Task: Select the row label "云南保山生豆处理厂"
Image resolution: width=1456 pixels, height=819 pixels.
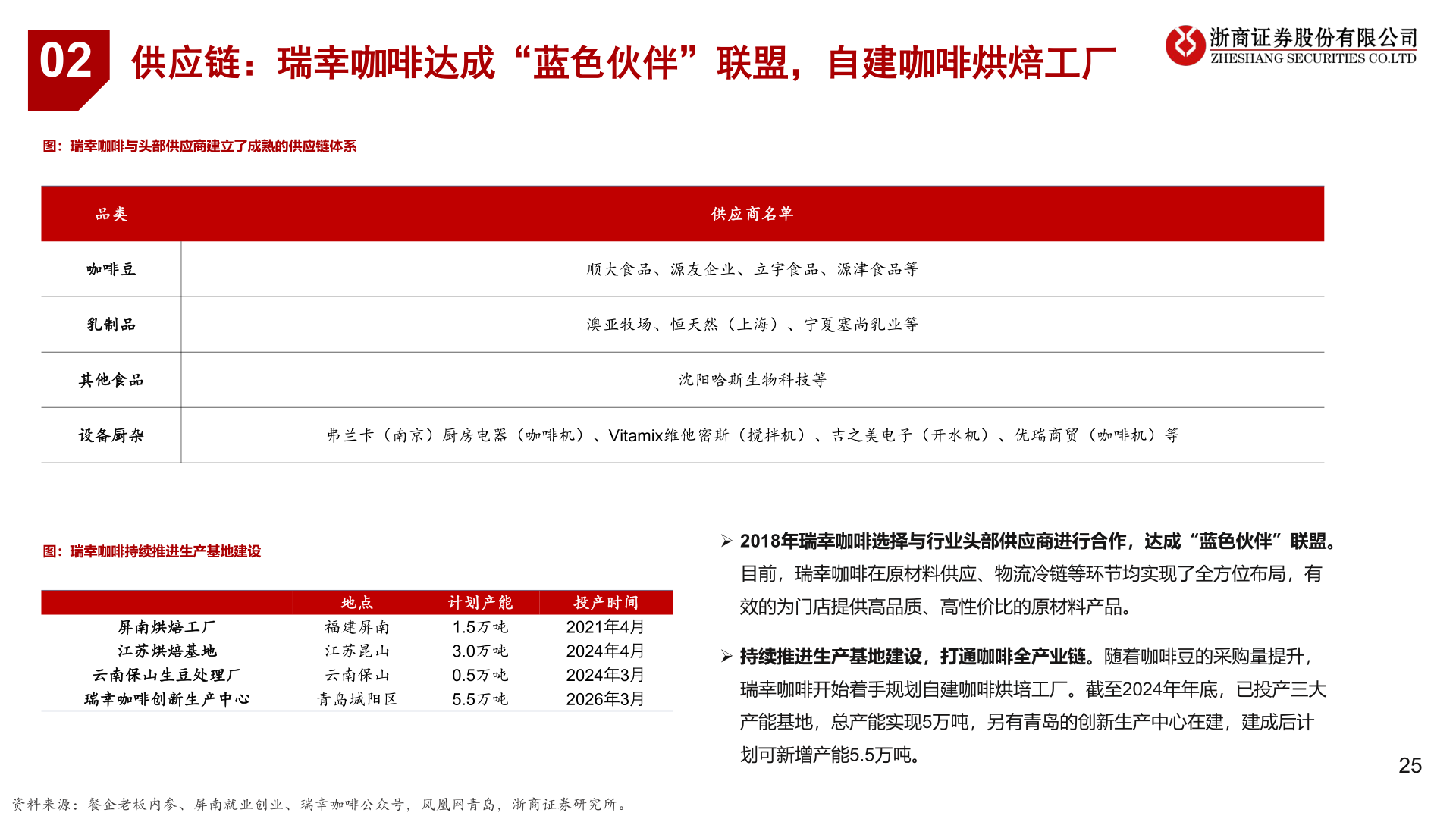Action: (x=167, y=675)
